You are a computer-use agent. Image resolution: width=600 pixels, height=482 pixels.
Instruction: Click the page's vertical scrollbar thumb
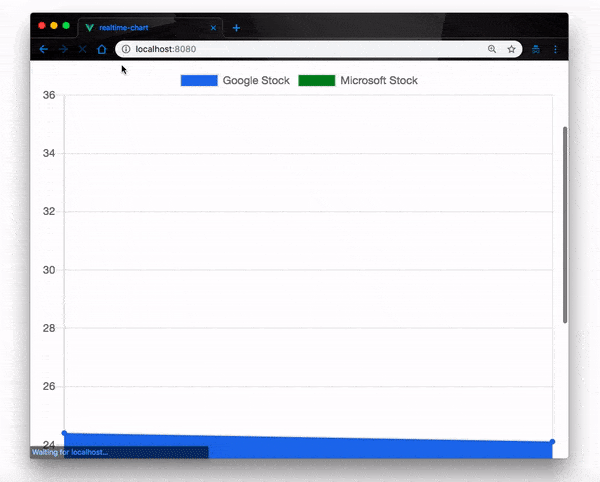[x=565, y=225]
